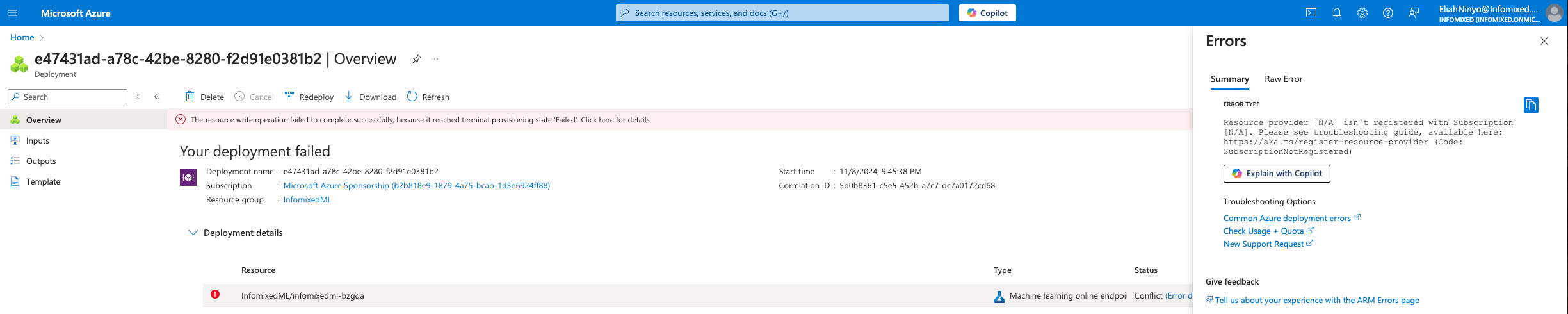Click the red error indicator in resource row
This screenshot has height=314, width=1568.
click(x=215, y=294)
